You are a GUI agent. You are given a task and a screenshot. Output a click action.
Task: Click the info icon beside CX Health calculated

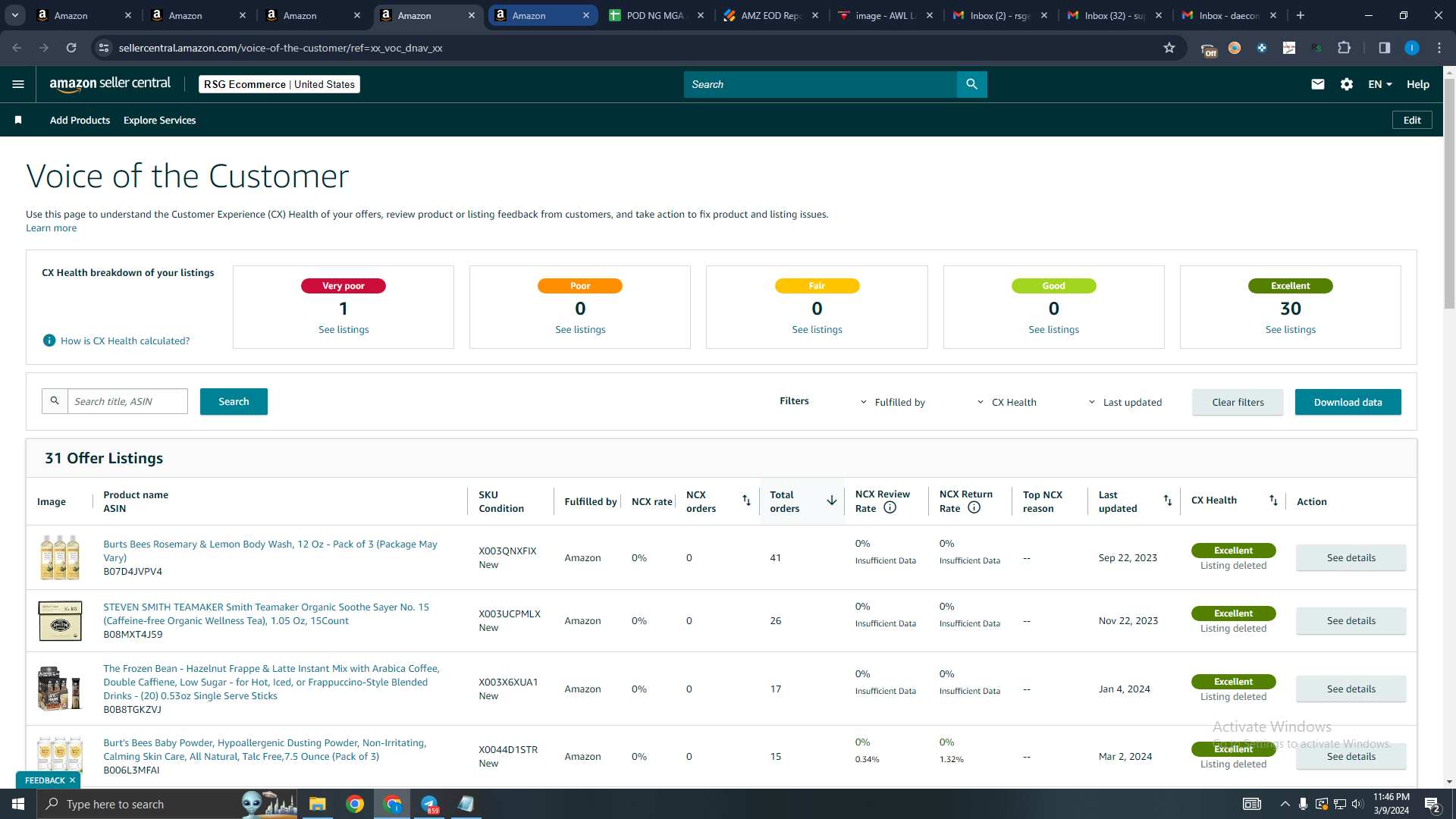coord(49,340)
